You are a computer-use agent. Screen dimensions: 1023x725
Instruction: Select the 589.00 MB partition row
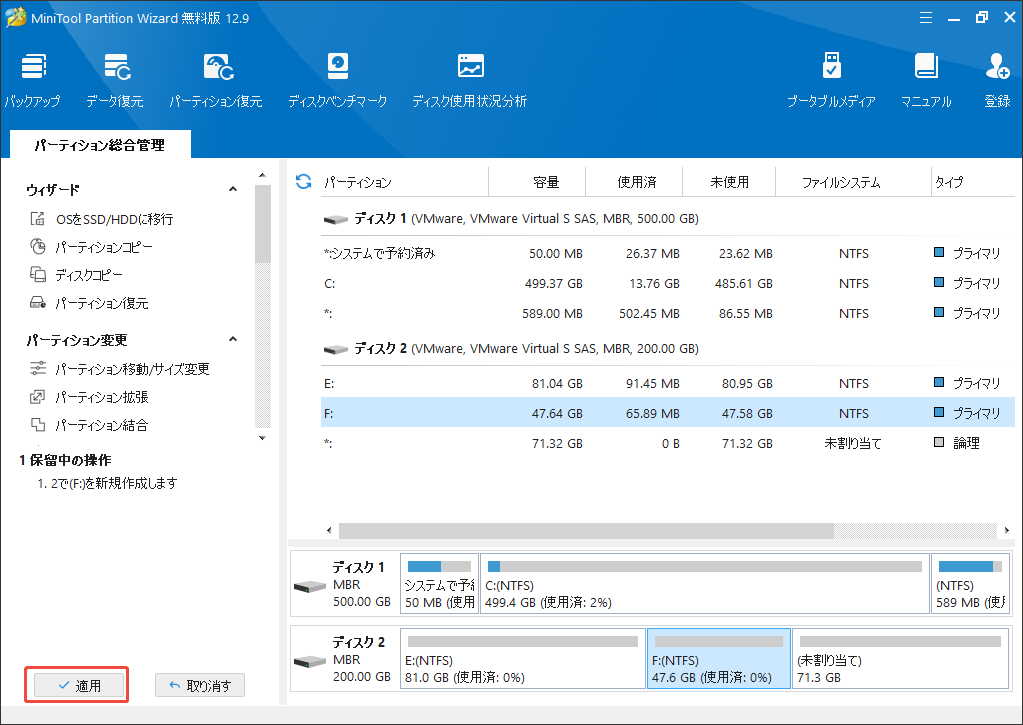click(x=667, y=313)
